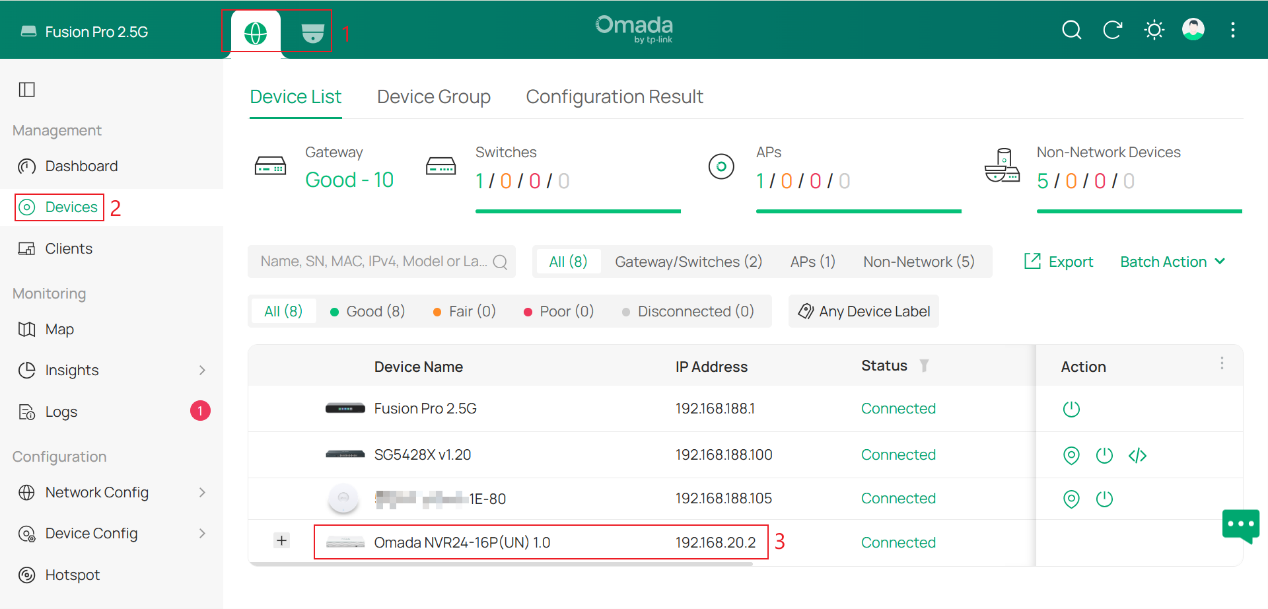Toggle the light/dark theme sun icon
The width and height of the screenshot is (1268, 609).
point(1154,30)
